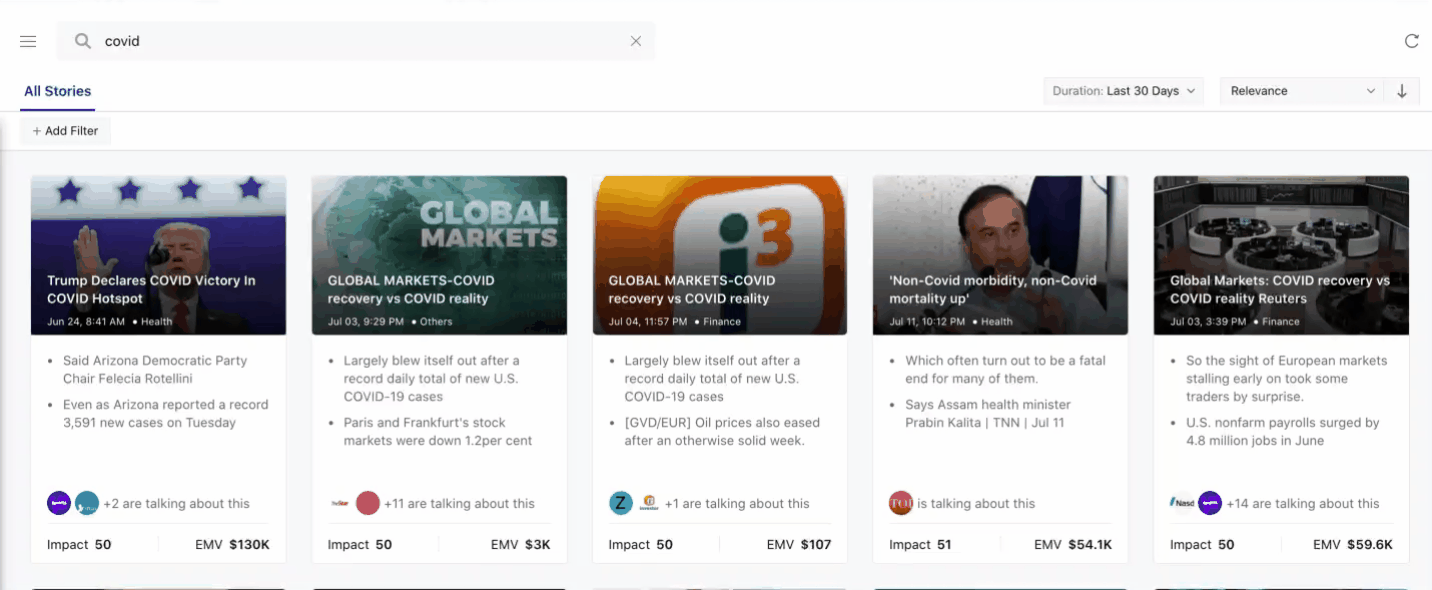This screenshot has width=1432, height=590.
Task: Open the hamburger navigation menu
Action: [28, 41]
